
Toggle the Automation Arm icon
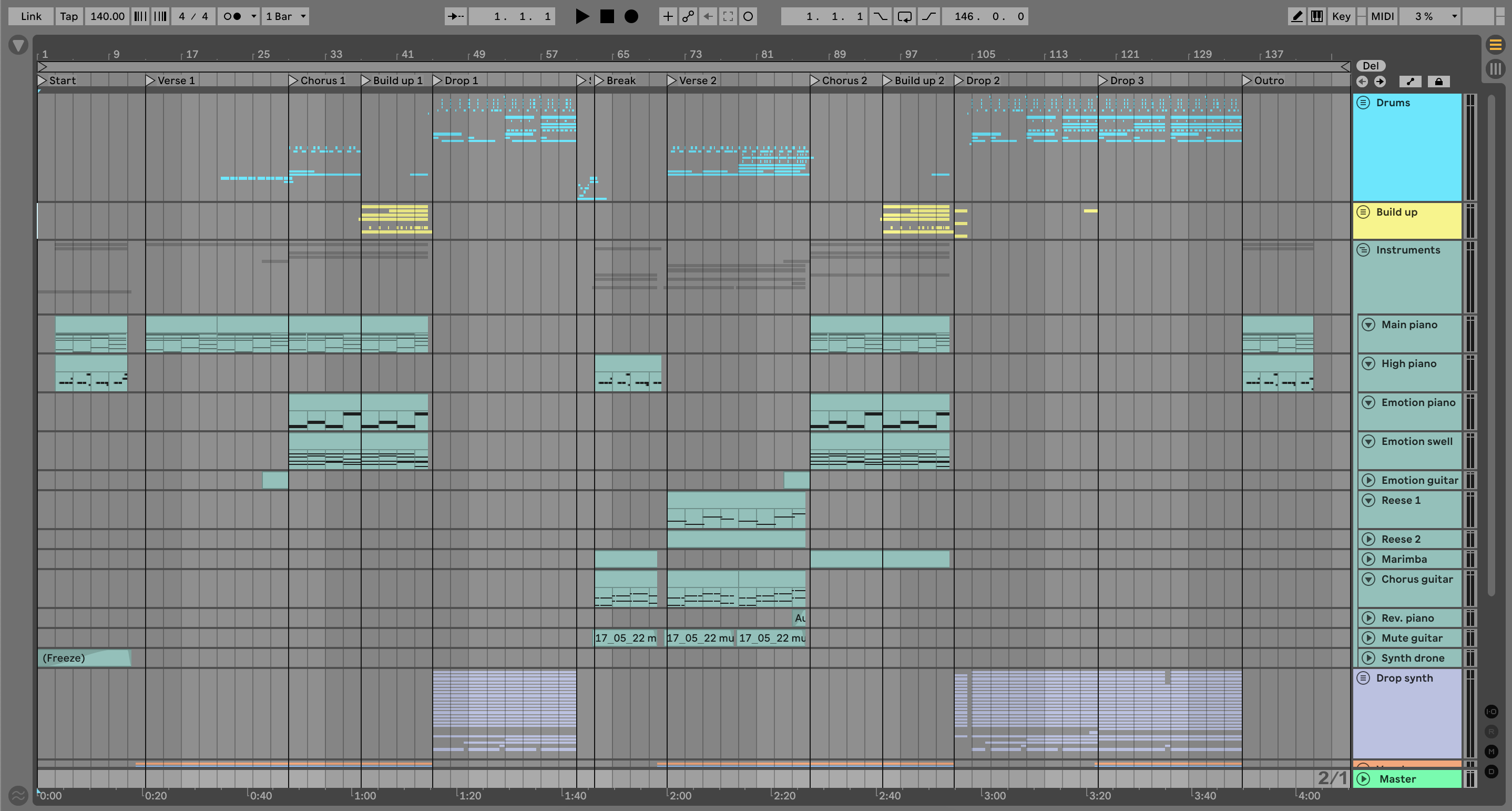click(688, 16)
